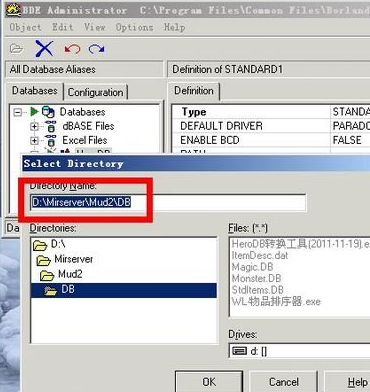Open the Object menu
The image size is (370, 392).
[x=25, y=27]
